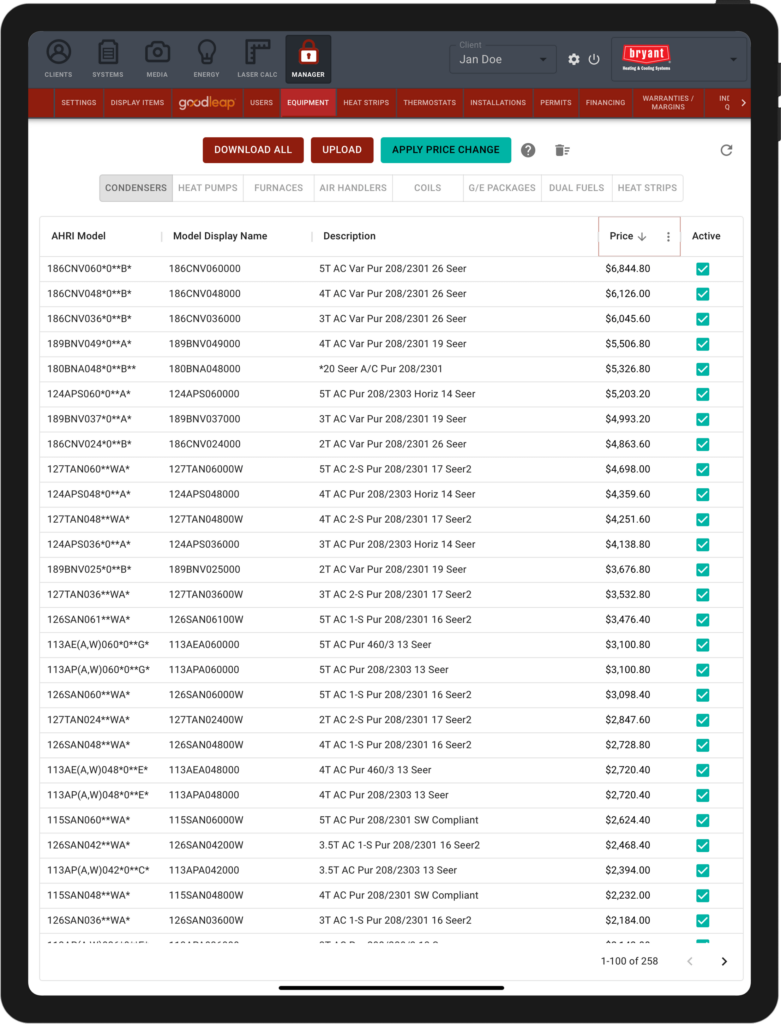Click the Download All button
The width and height of the screenshot is (781, 1024).
tap(253, 150)
